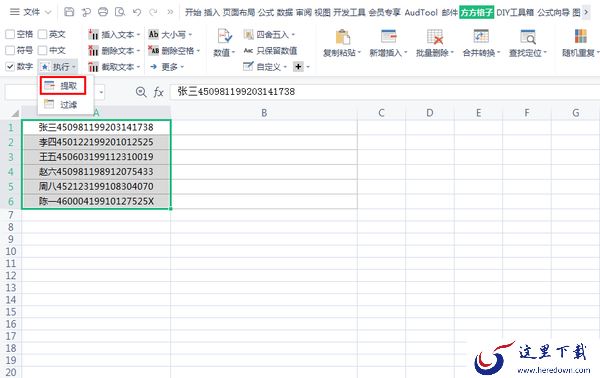This screenshot has height=378, width=600.
Task: Click the Undo arrow icon
Action: tap(137, 12)
